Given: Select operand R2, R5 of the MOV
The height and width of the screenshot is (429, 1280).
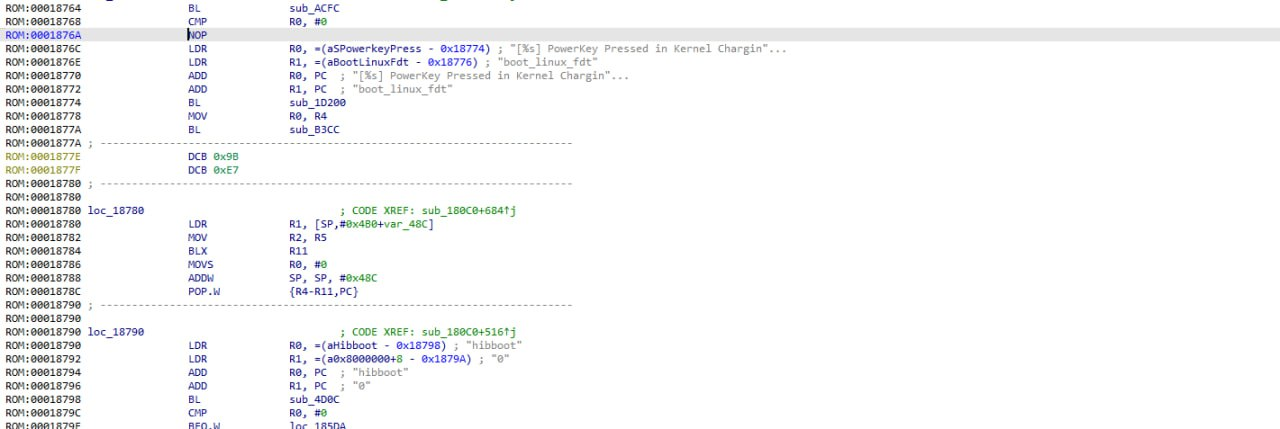Looking at the screenshot, I should [308, 239].
